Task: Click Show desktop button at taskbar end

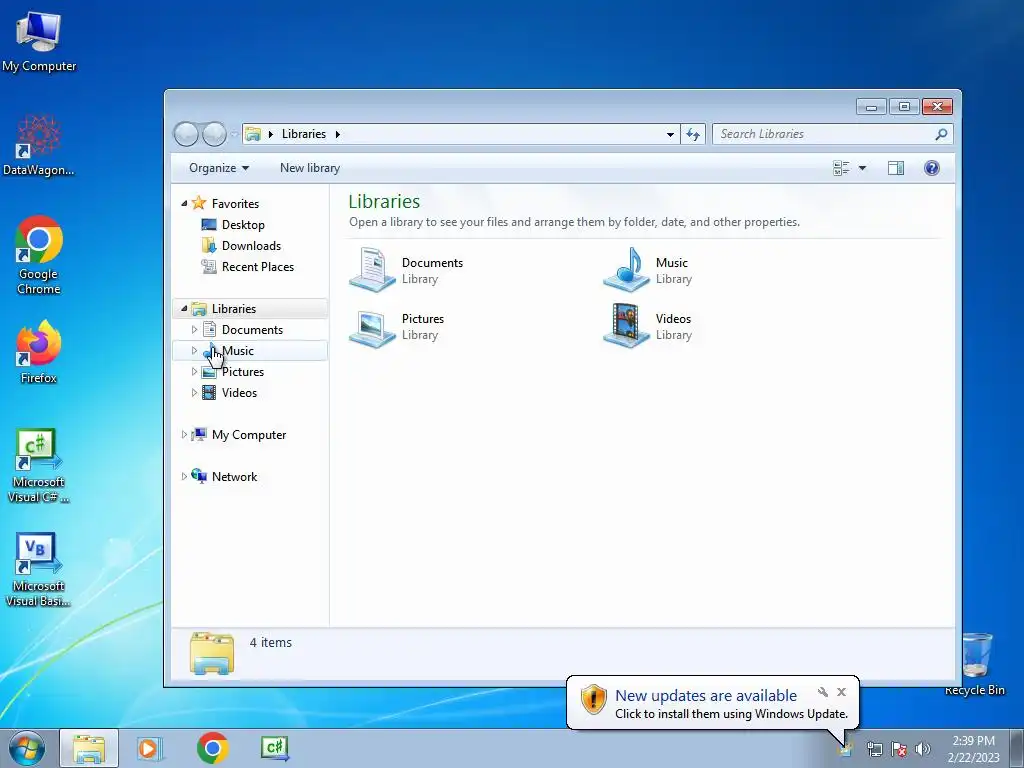Action: point(1017,748)
